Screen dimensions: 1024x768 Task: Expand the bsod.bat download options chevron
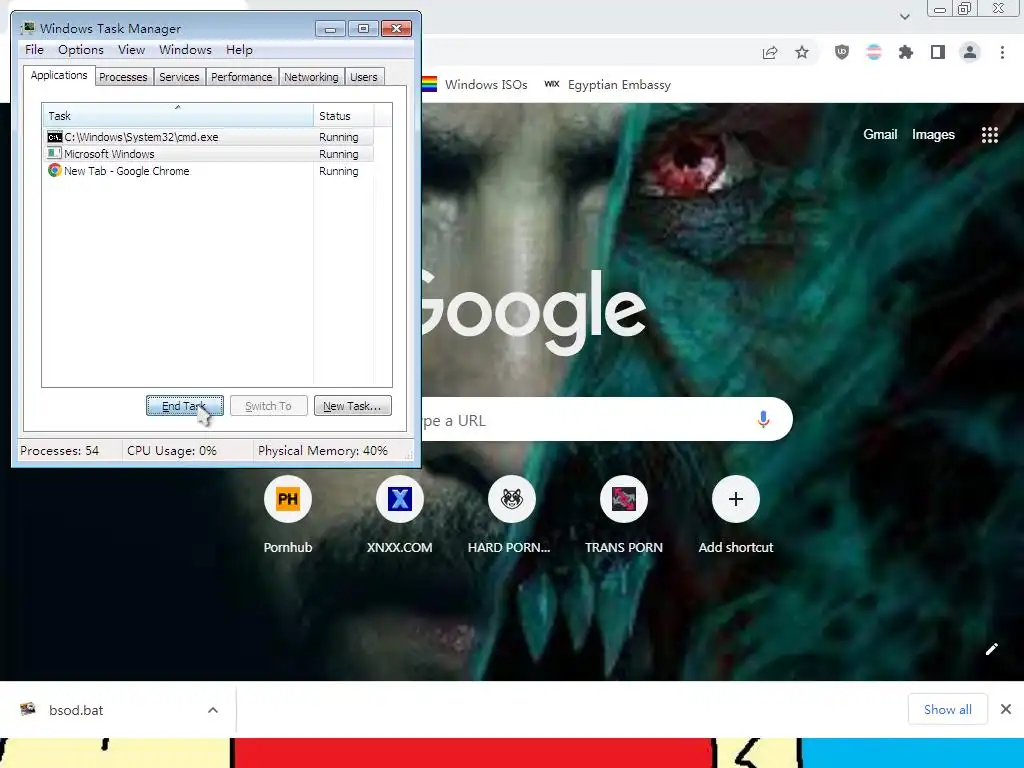(213, 710)
